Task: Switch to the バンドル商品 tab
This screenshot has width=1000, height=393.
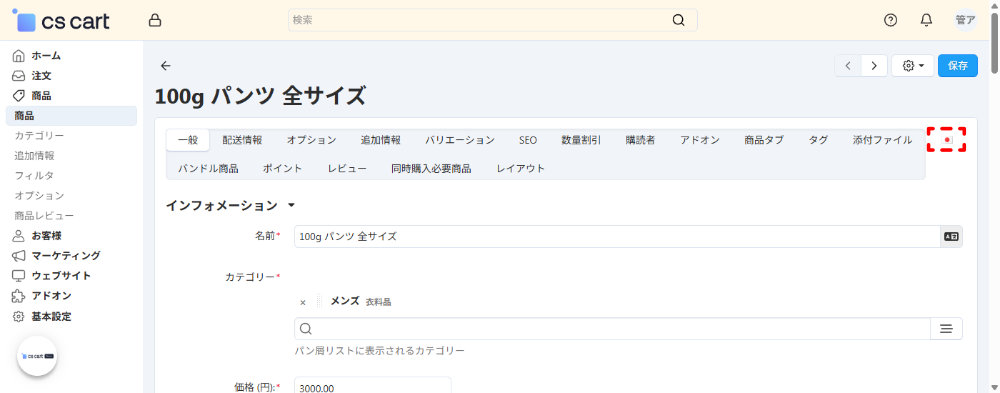Action: tap(208, 168)
